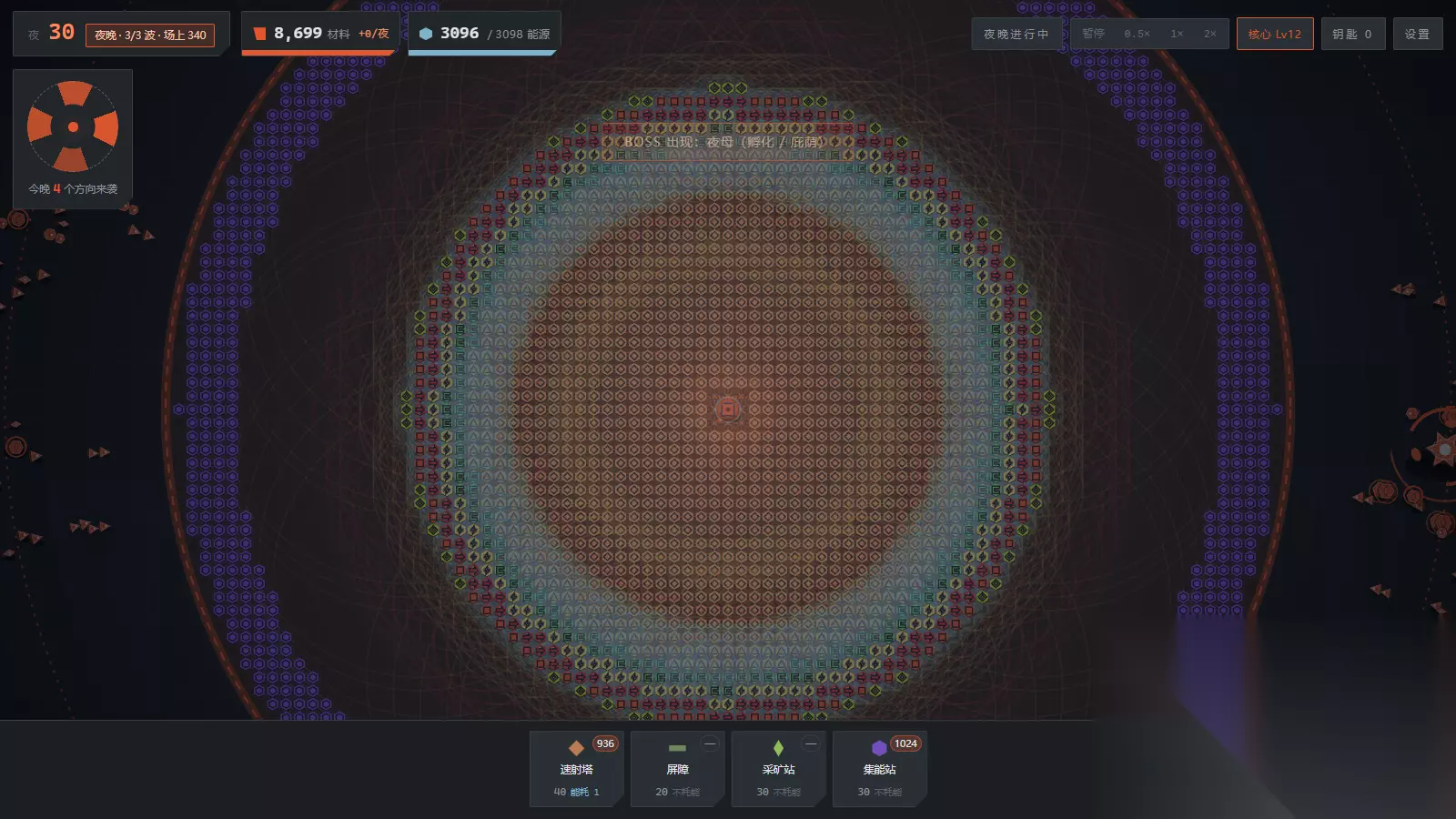The width and height of the screenshot is (1456, 819).
Task: Set game speed to 0.5×
Action: [x=1137, y=34]
